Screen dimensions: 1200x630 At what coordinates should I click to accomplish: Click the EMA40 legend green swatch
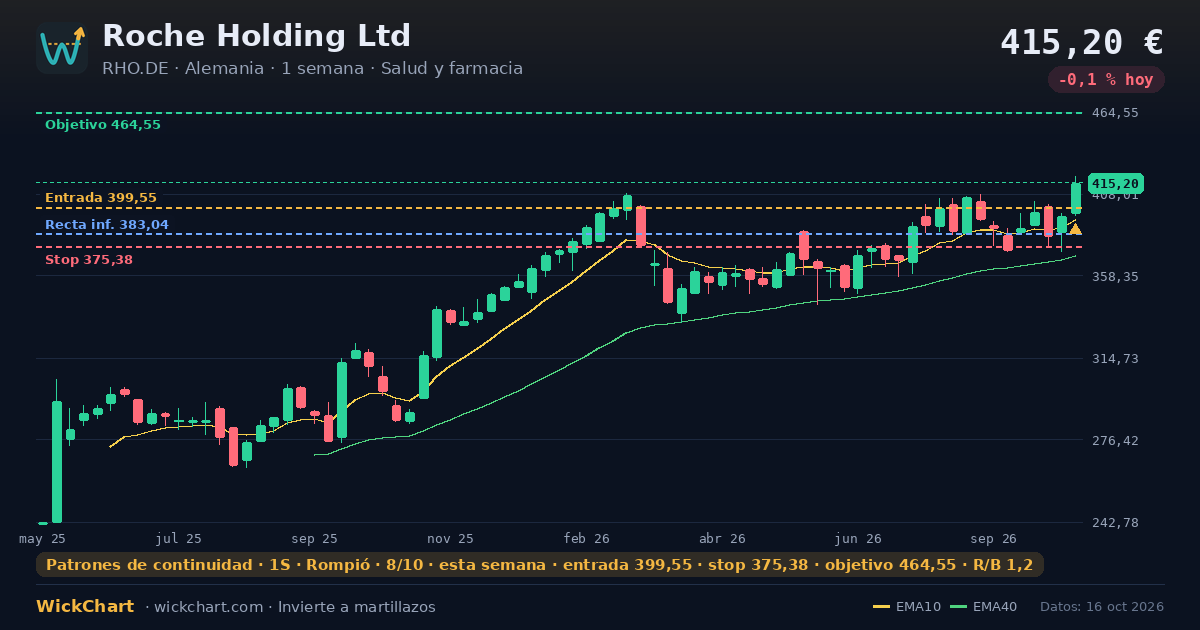click(959, 607)
